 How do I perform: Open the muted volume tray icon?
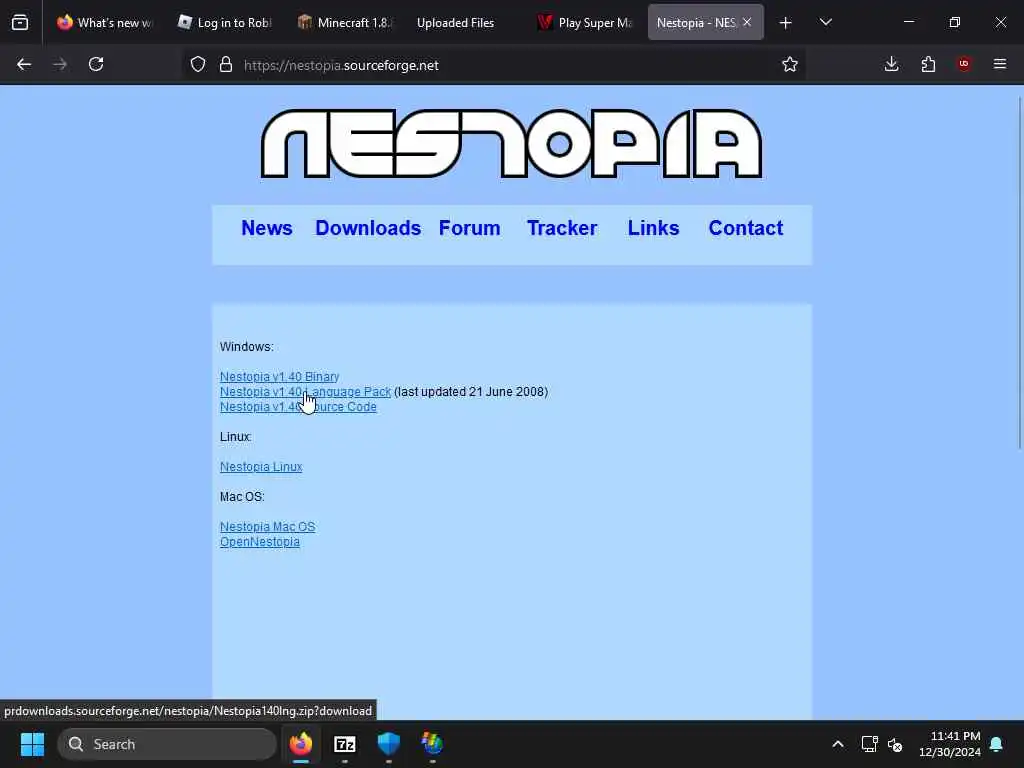point(895,744)
